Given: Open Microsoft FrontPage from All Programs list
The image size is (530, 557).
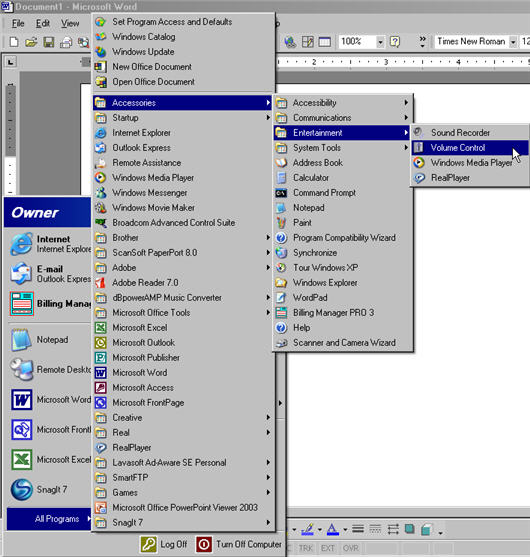Looking at the screenshot, I should coord(183,402).
